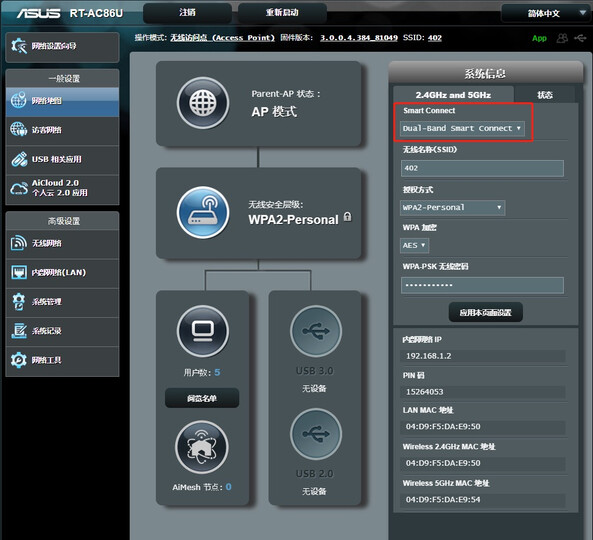This screenshot has width=593, height=540.
Task: Click the ASUS logo
Action: point(38,13)
